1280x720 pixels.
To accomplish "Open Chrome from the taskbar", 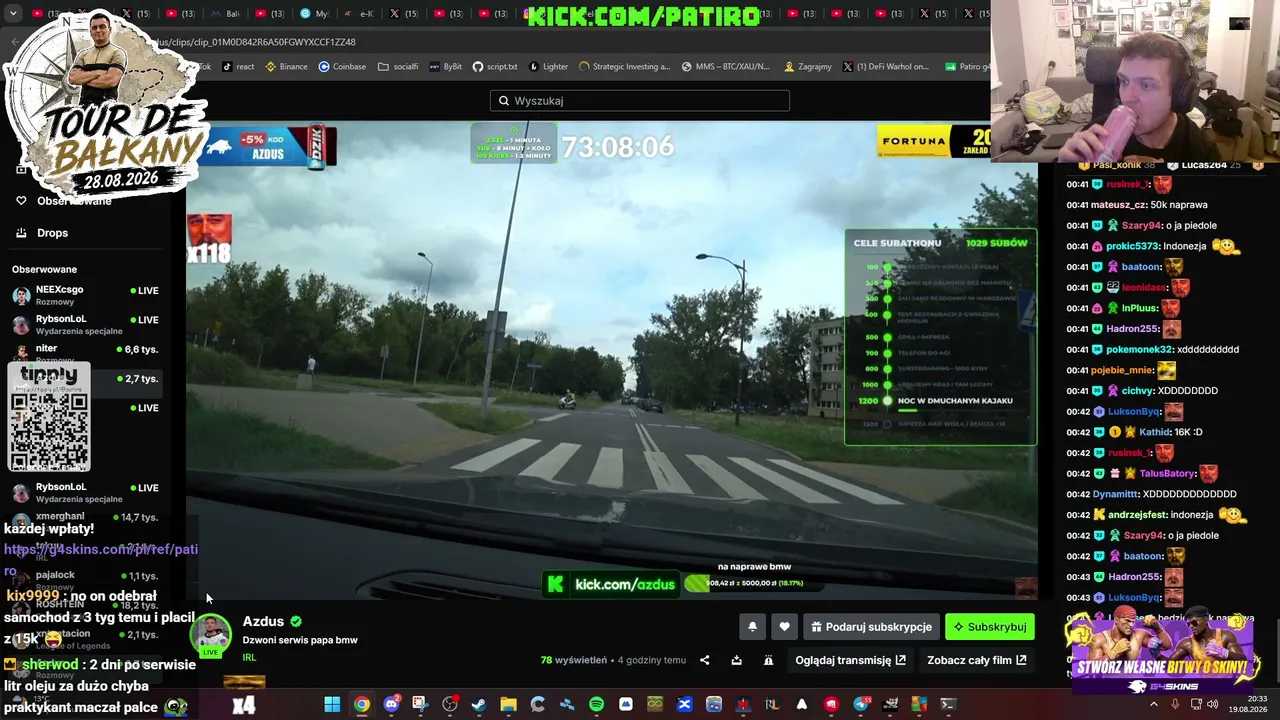I will tap(361, 704).
